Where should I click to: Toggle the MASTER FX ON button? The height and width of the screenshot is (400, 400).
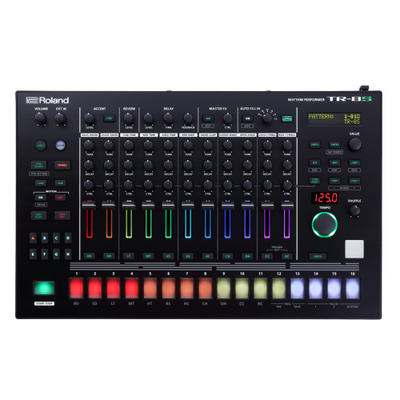(208, 118)
